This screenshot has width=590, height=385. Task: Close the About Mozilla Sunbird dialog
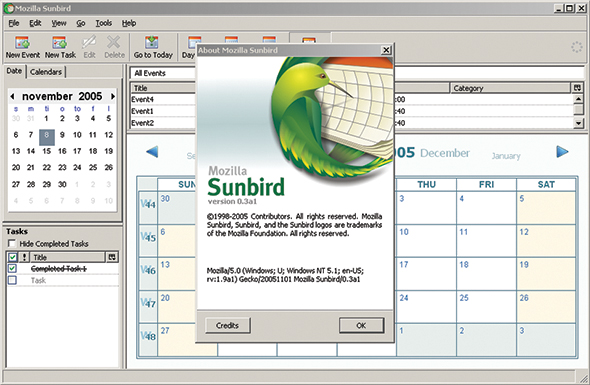pos(386,50)
